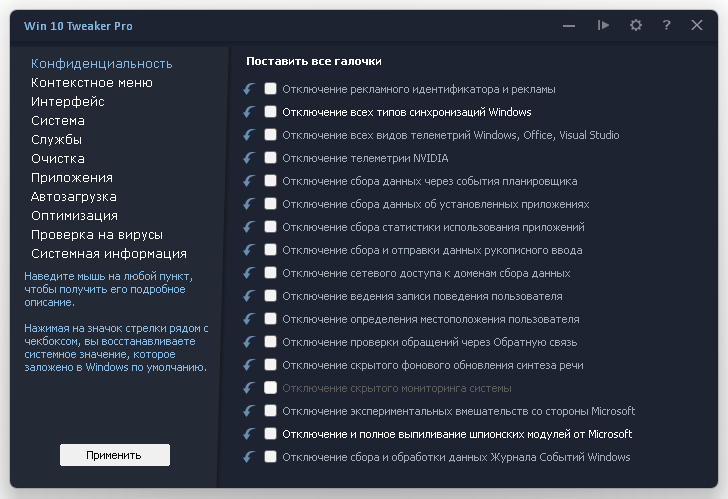Tick фонового обновления синтеза речи checkbox

[270, 364]
